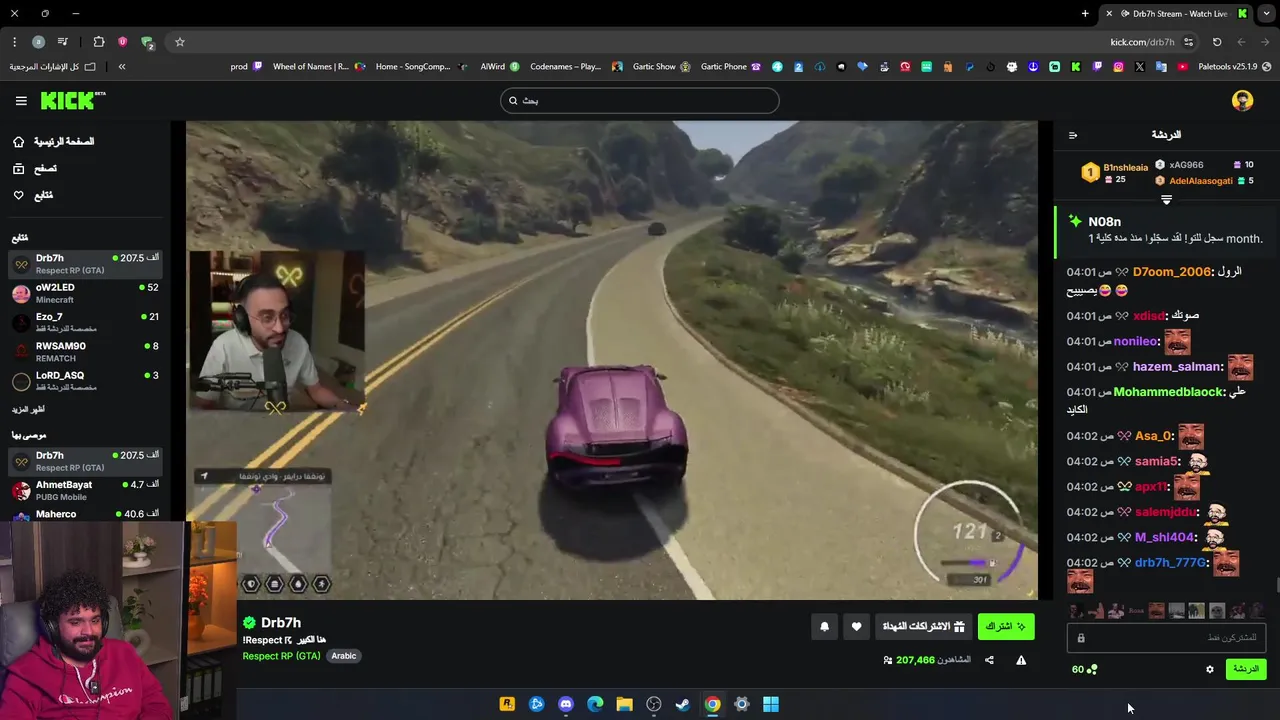Image resolution: width=1280 pixels, height=720 pixels.
Task: Toggle stream notifications bell
Action: [x=824, y=627]
